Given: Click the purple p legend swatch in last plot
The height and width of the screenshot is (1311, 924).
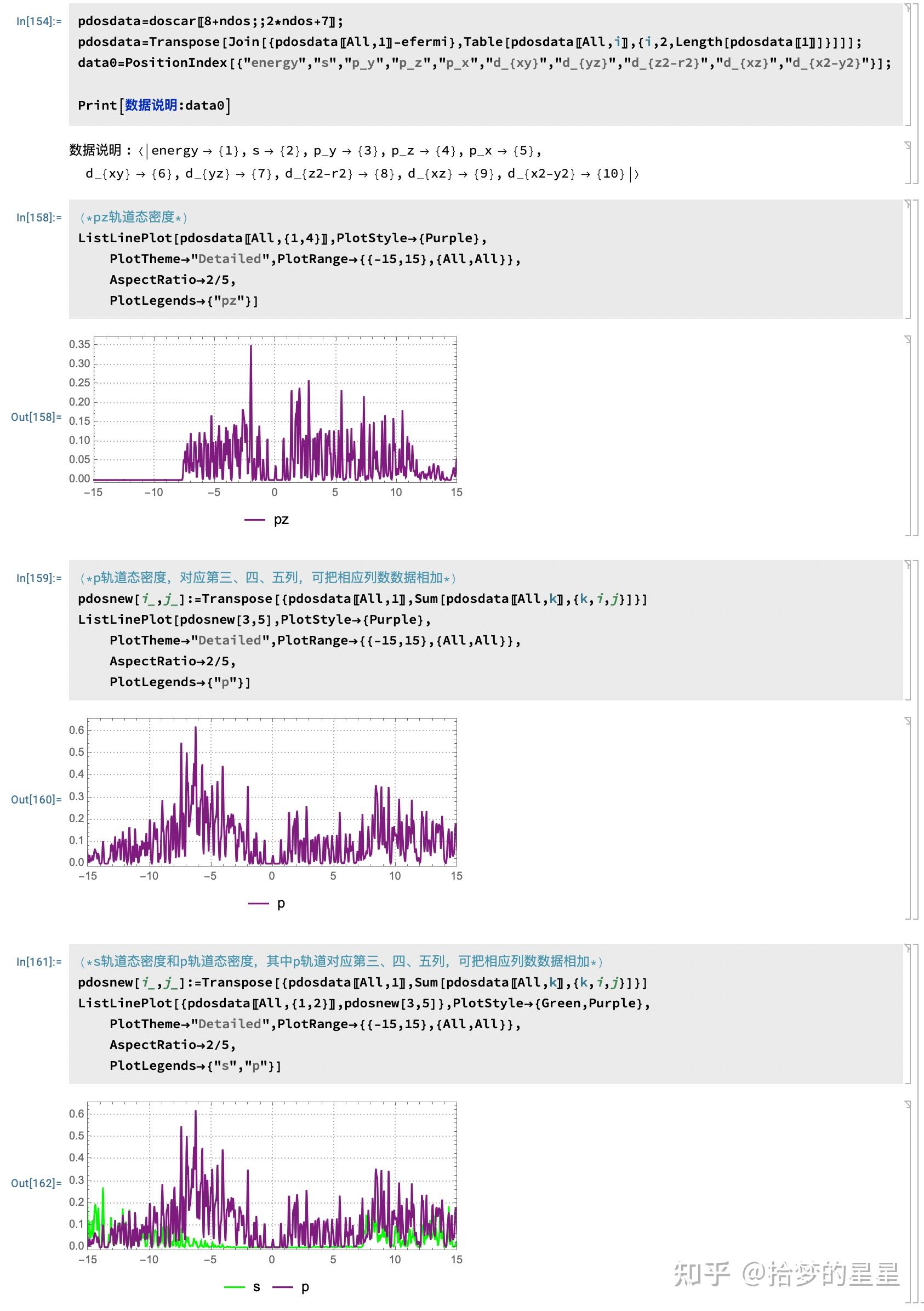Looking at the screenshot, I should pos(283,1287).
